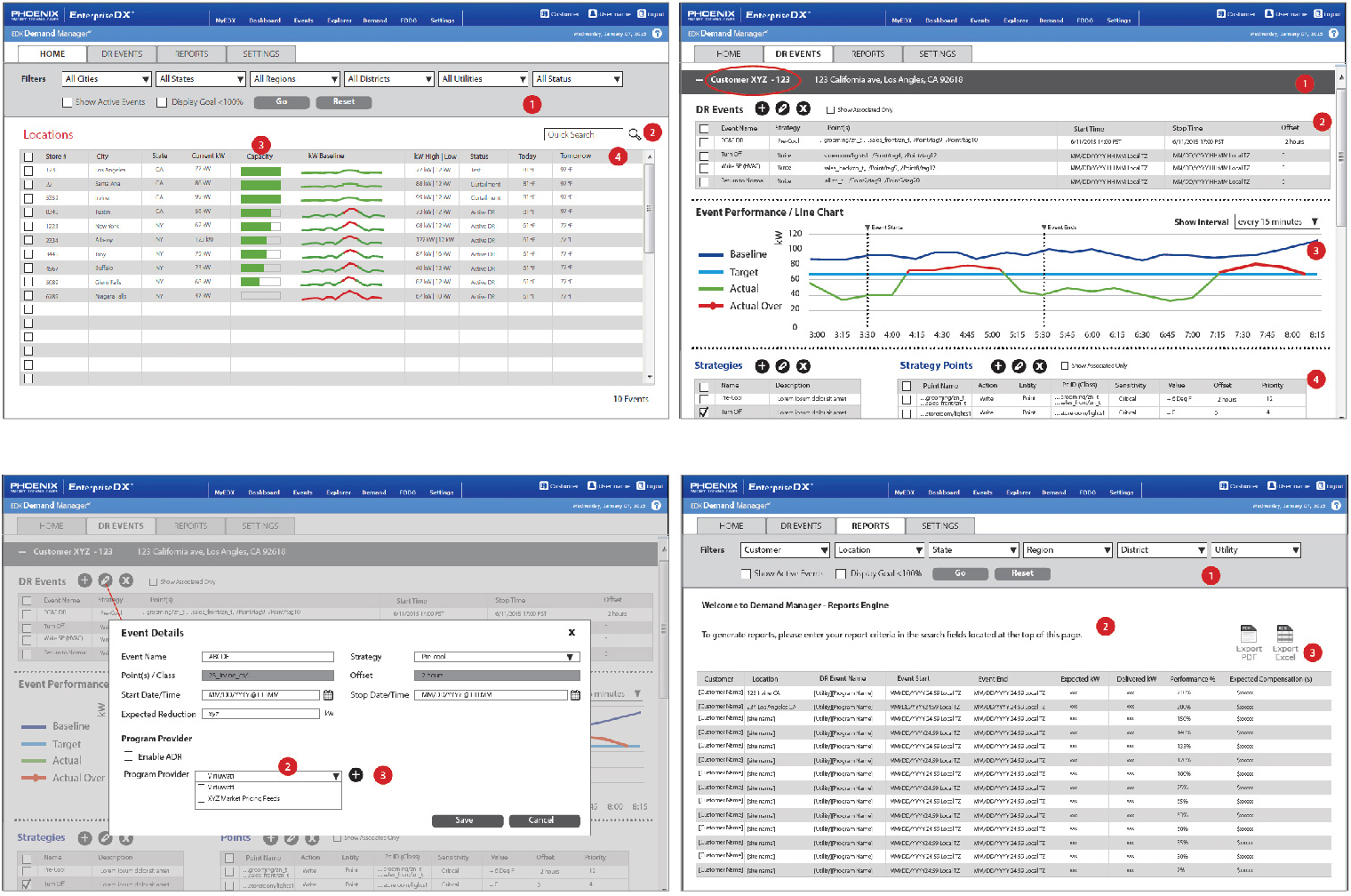Toggle Show Active Events under All Cities filter
This screenshot has width=1351, height=896.
68,102
